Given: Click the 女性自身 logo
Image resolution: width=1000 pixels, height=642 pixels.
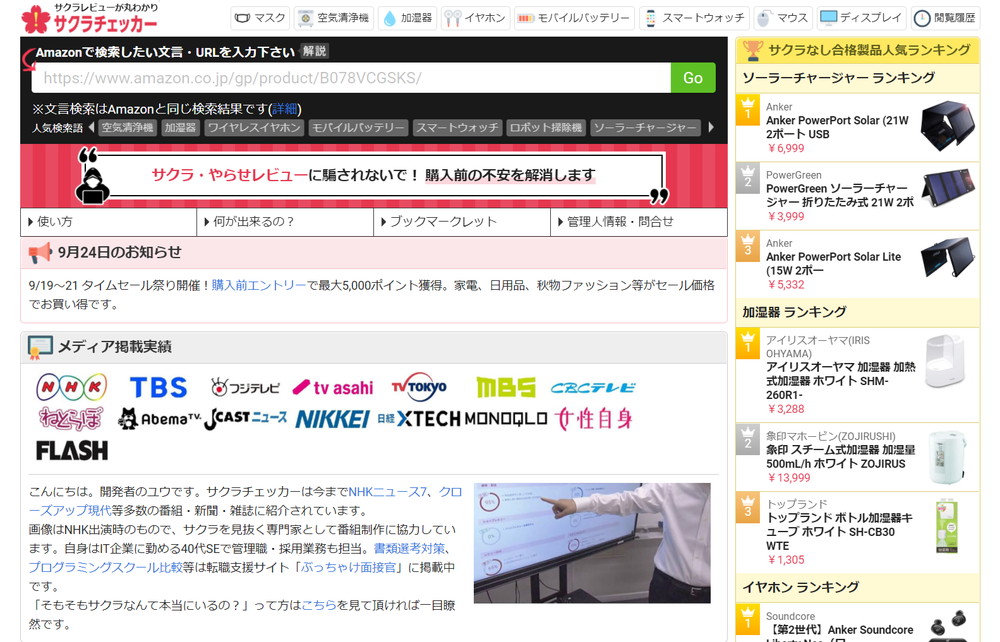Looking at the screenshot, I should (x=593, y=419).
